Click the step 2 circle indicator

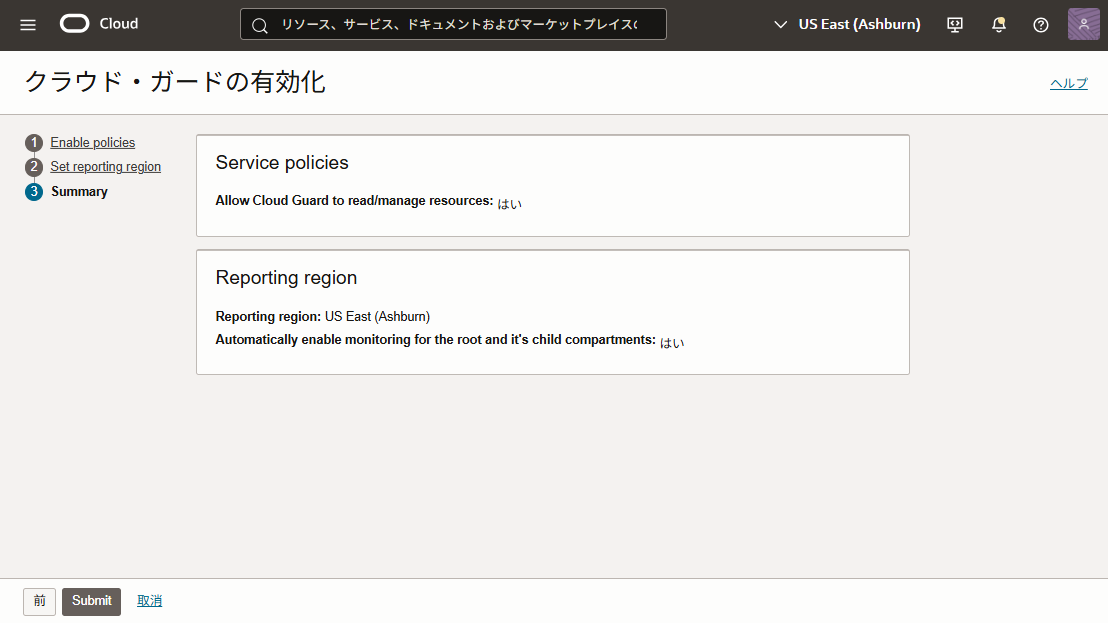pos(33,166)
